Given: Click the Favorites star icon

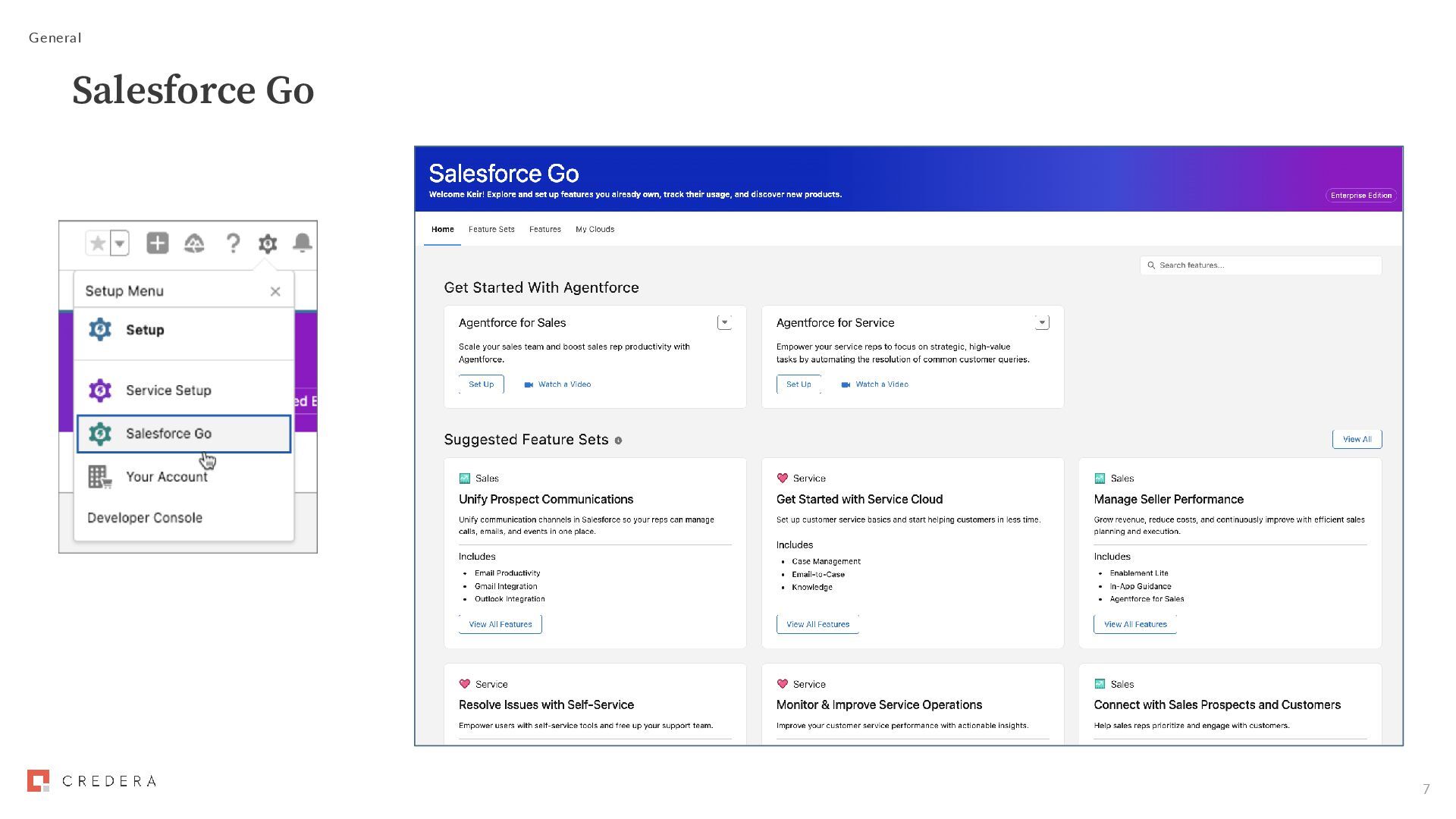Looking at the screenshot, I should point(98,243).
